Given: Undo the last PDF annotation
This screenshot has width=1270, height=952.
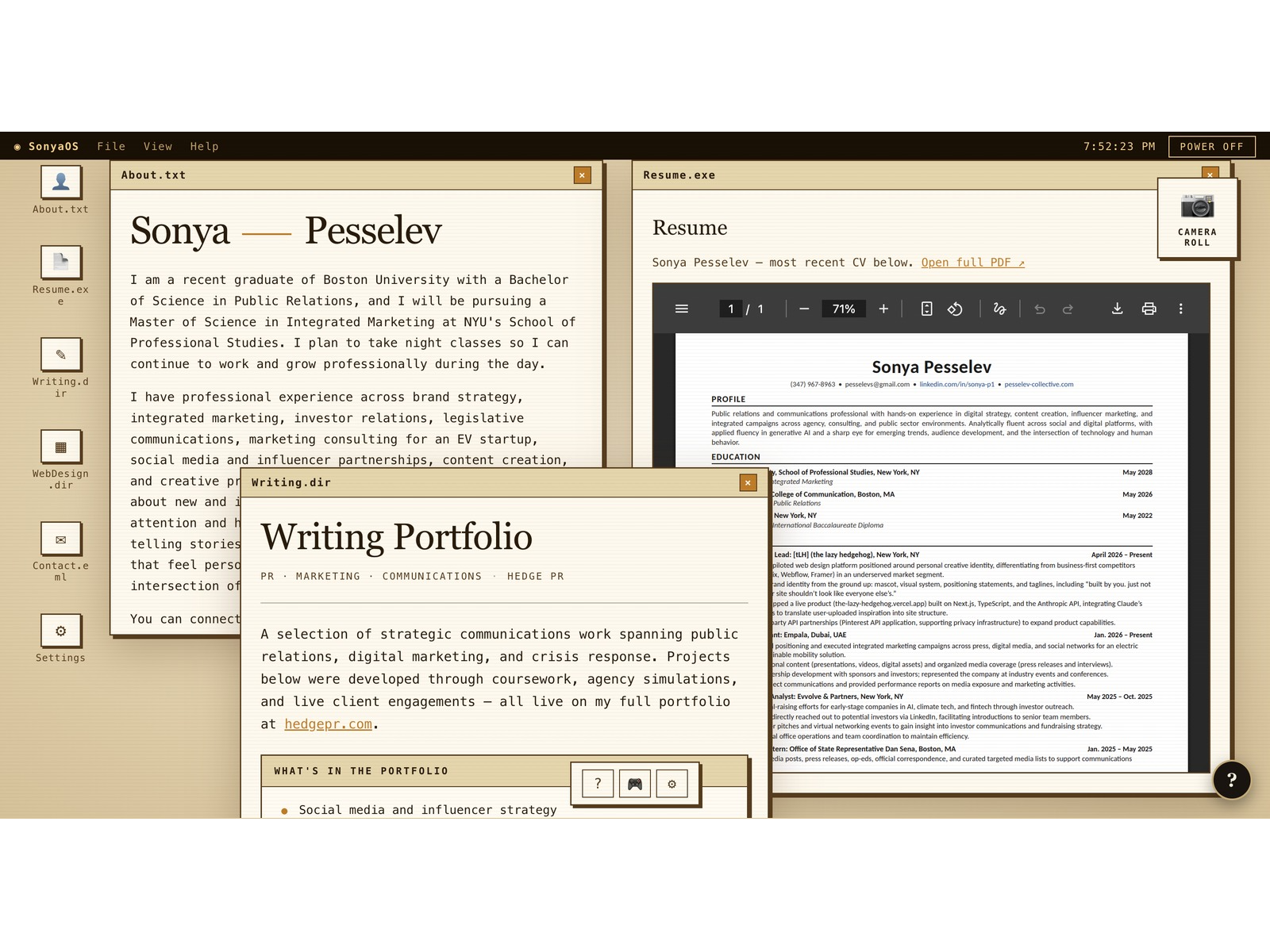Looking at the screenshot, I should coord(1040,309).
